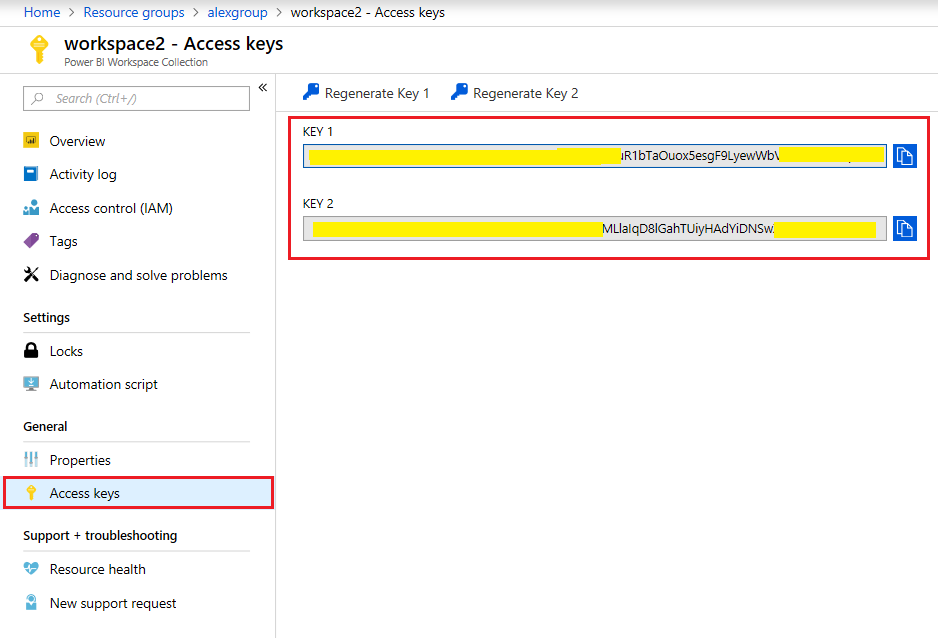Click the New support request icon
The height and width of the screenshot is (638, 938).
pos(30,602)
